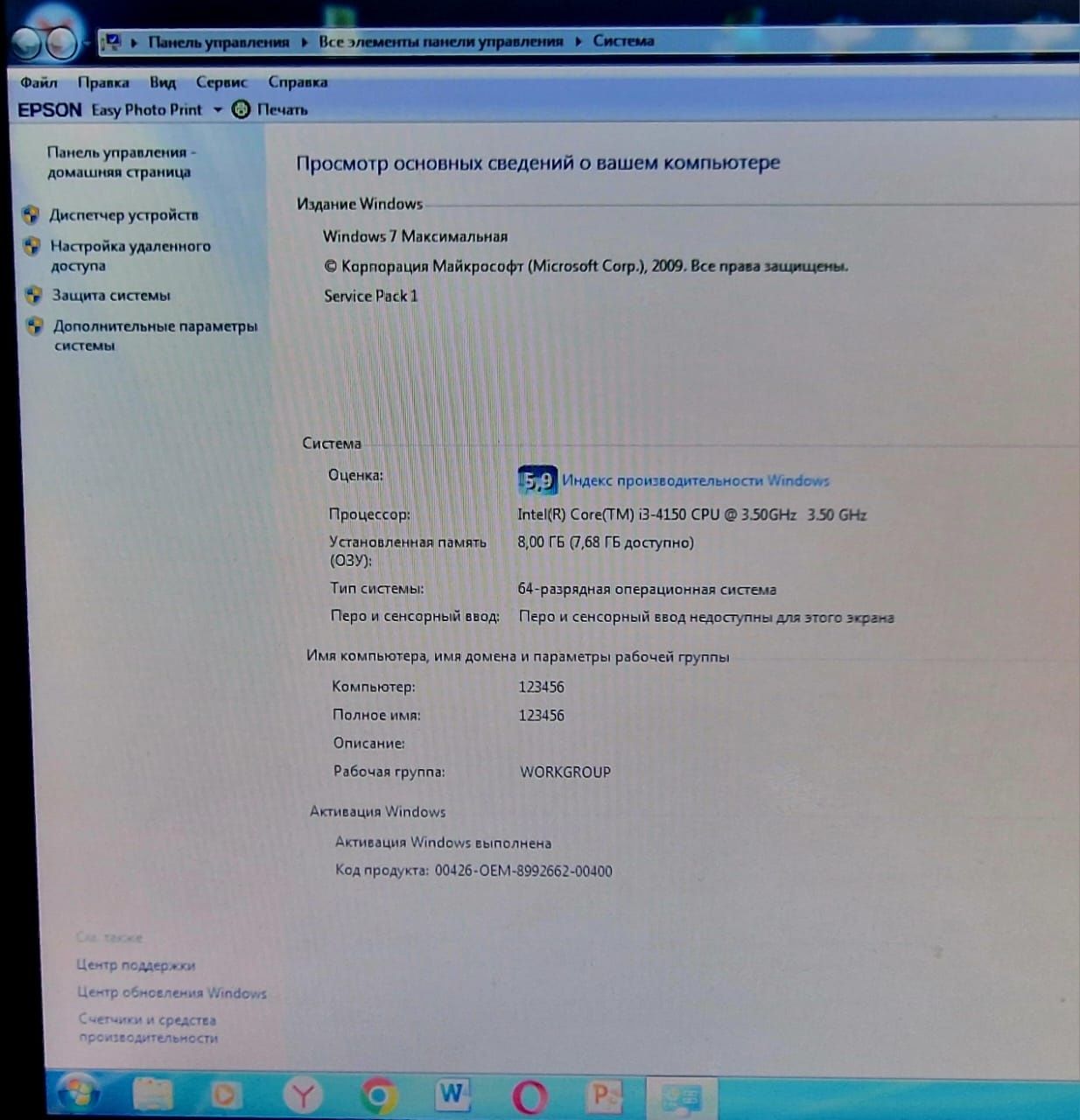Click the Система breadcrumb segment
Screen dimensions: 1080x1120
pos(623,40)
